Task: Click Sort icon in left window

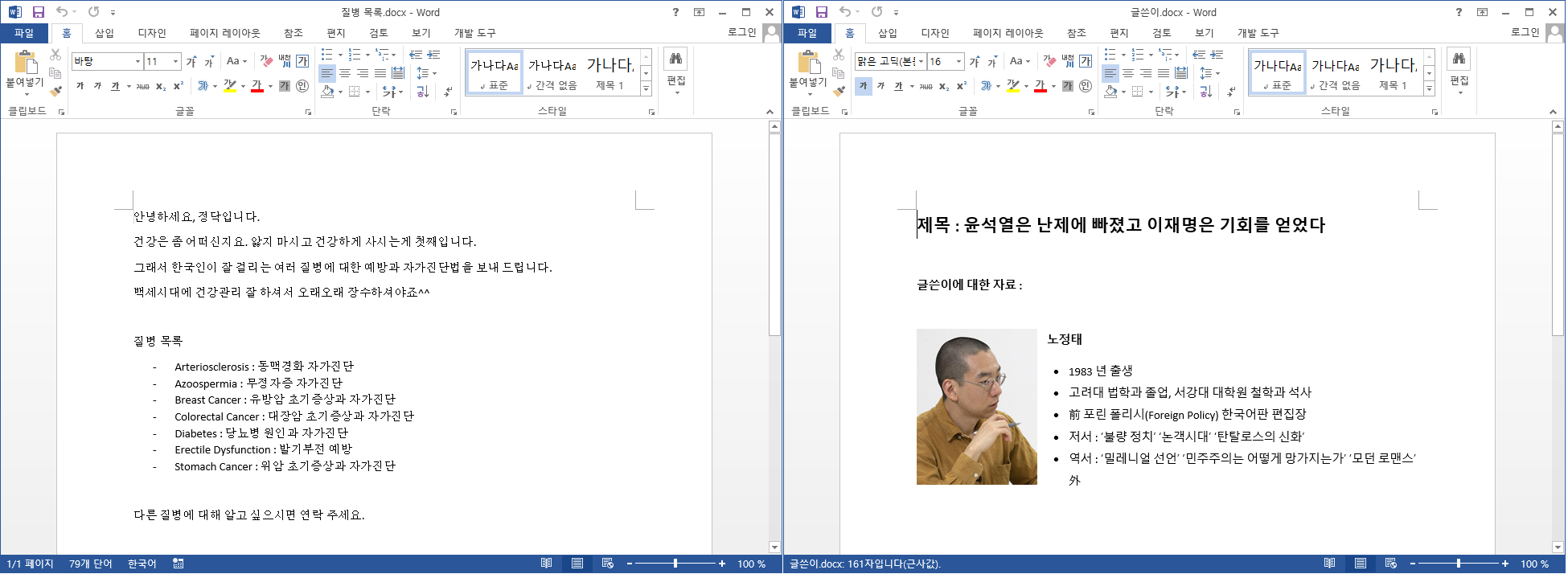Action: [x=423, y=92]
